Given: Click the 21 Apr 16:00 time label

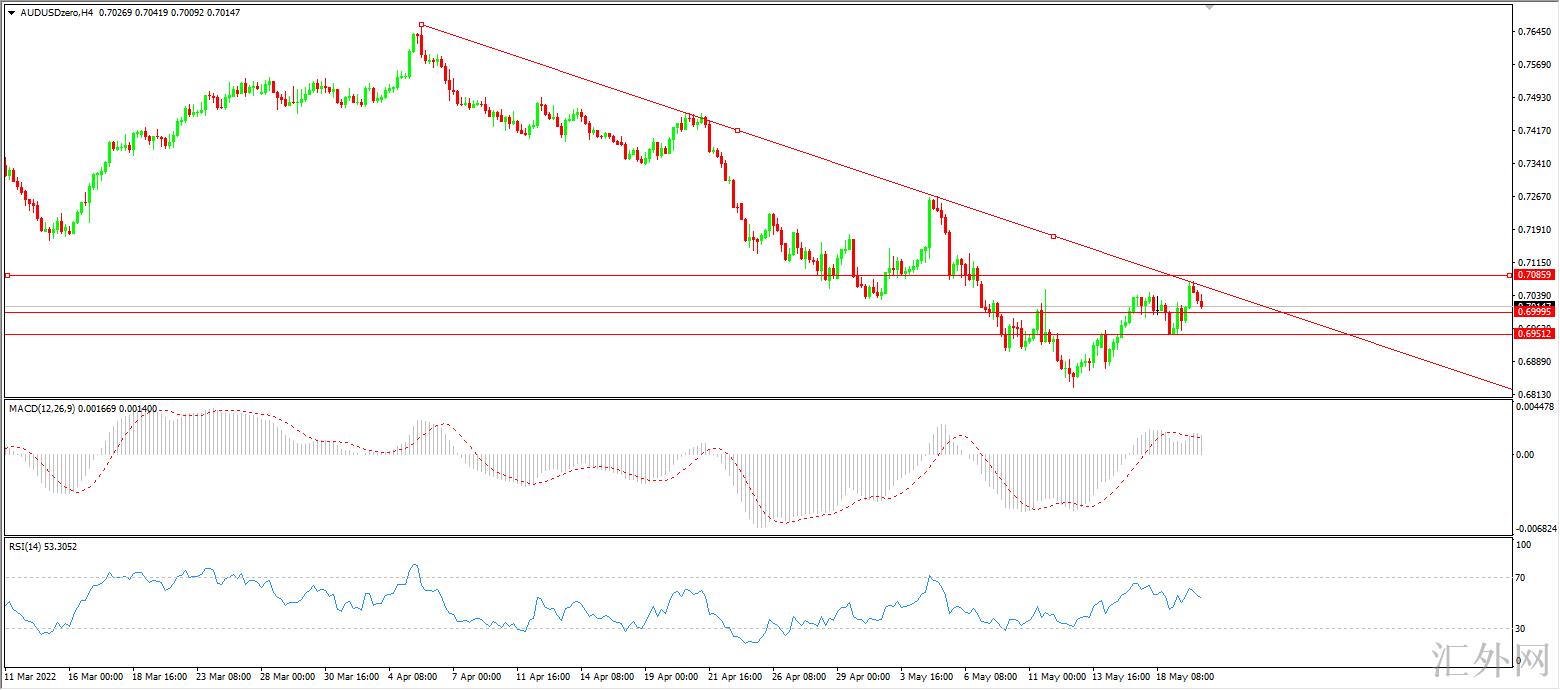Looking at the screenshot, I should click(733, 677).
